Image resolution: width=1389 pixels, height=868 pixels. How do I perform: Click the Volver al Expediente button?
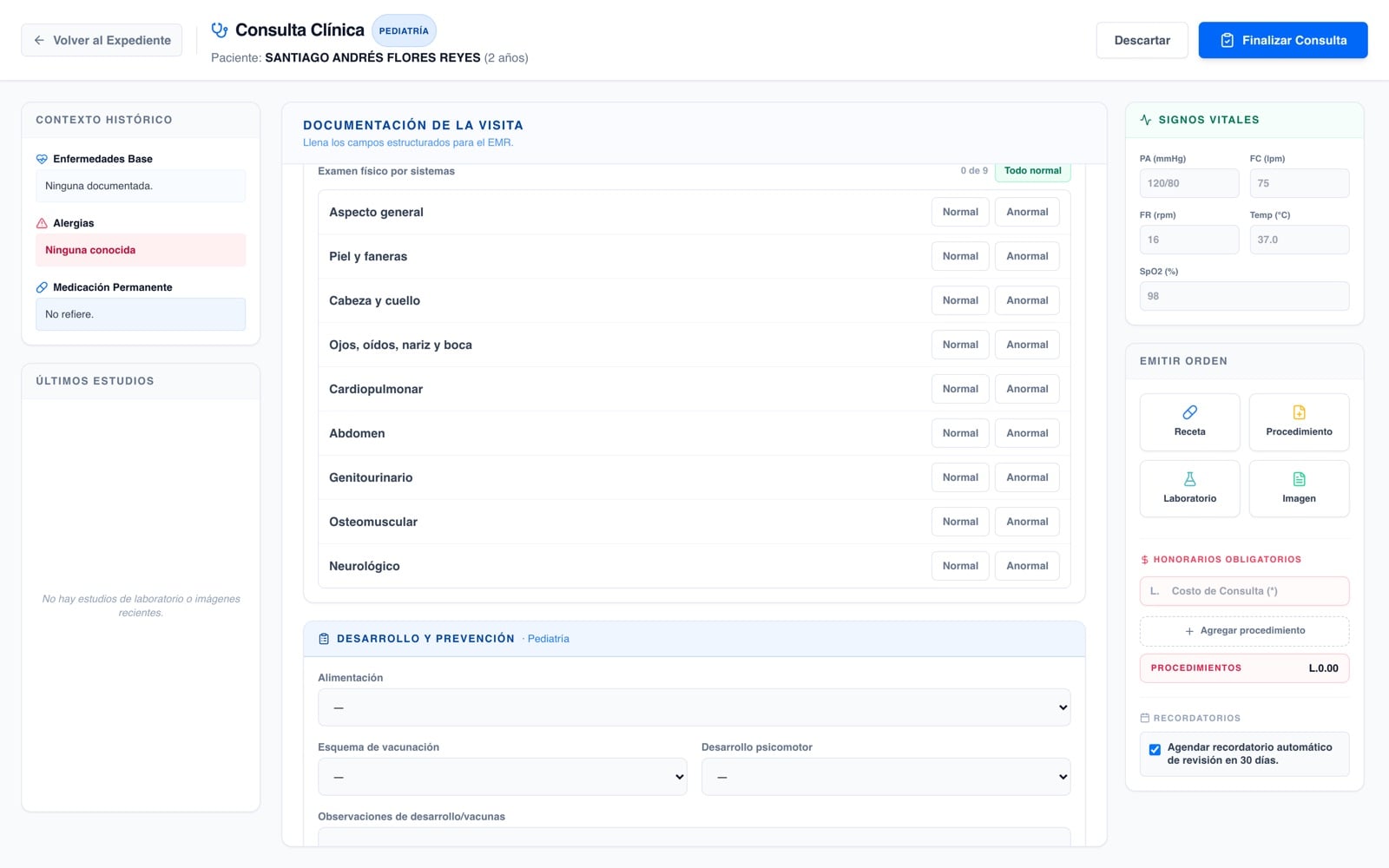click(102, 40)
